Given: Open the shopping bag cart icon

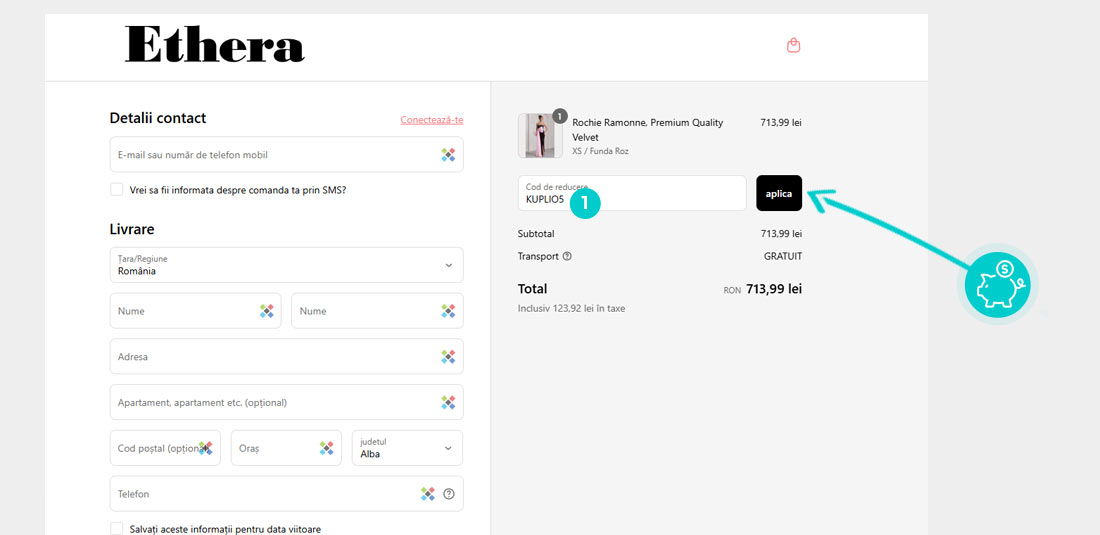Looking at the screenshot, I should tap(793, 45).
